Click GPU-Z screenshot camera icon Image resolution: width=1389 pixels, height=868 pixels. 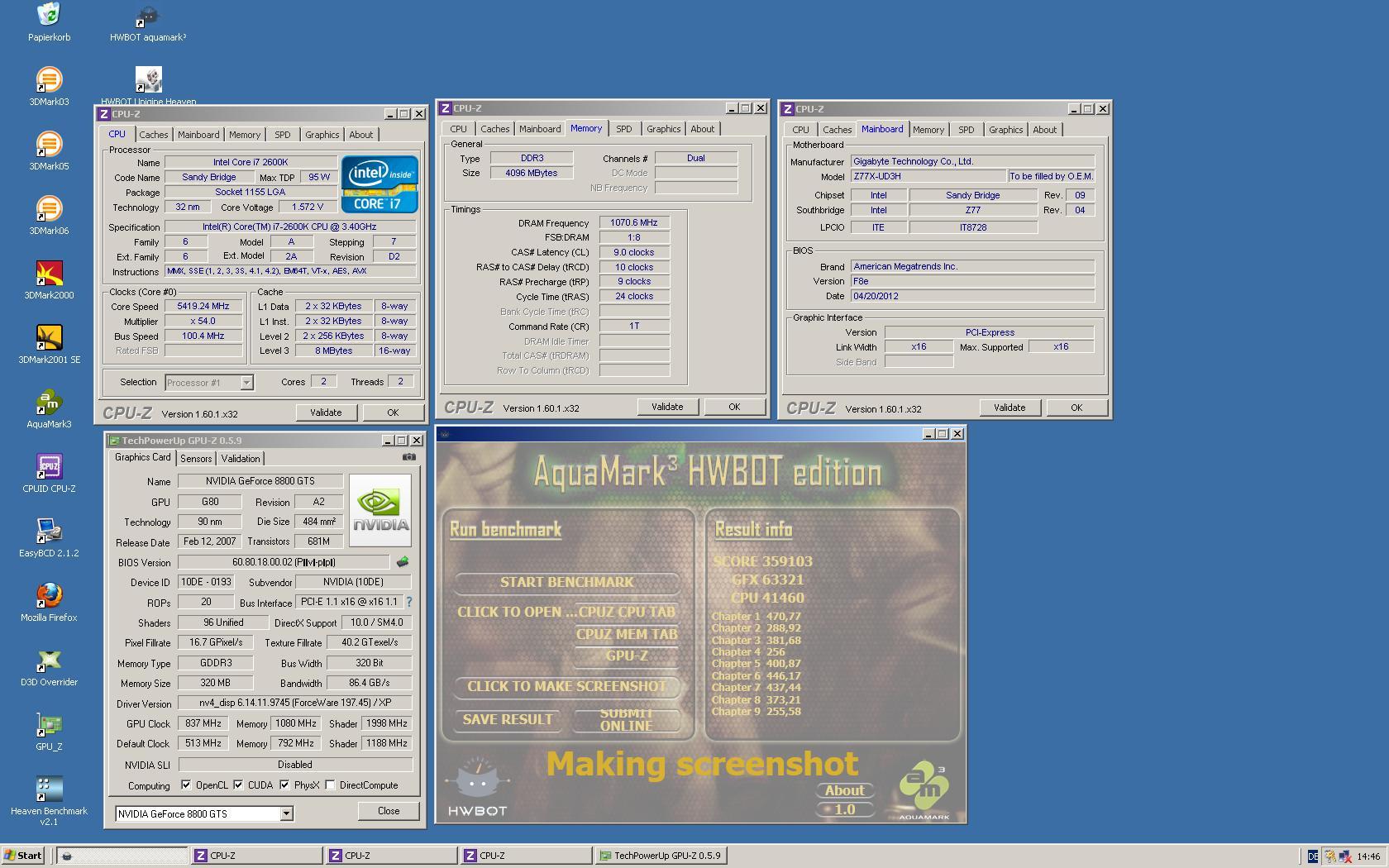tap(409, 456)
